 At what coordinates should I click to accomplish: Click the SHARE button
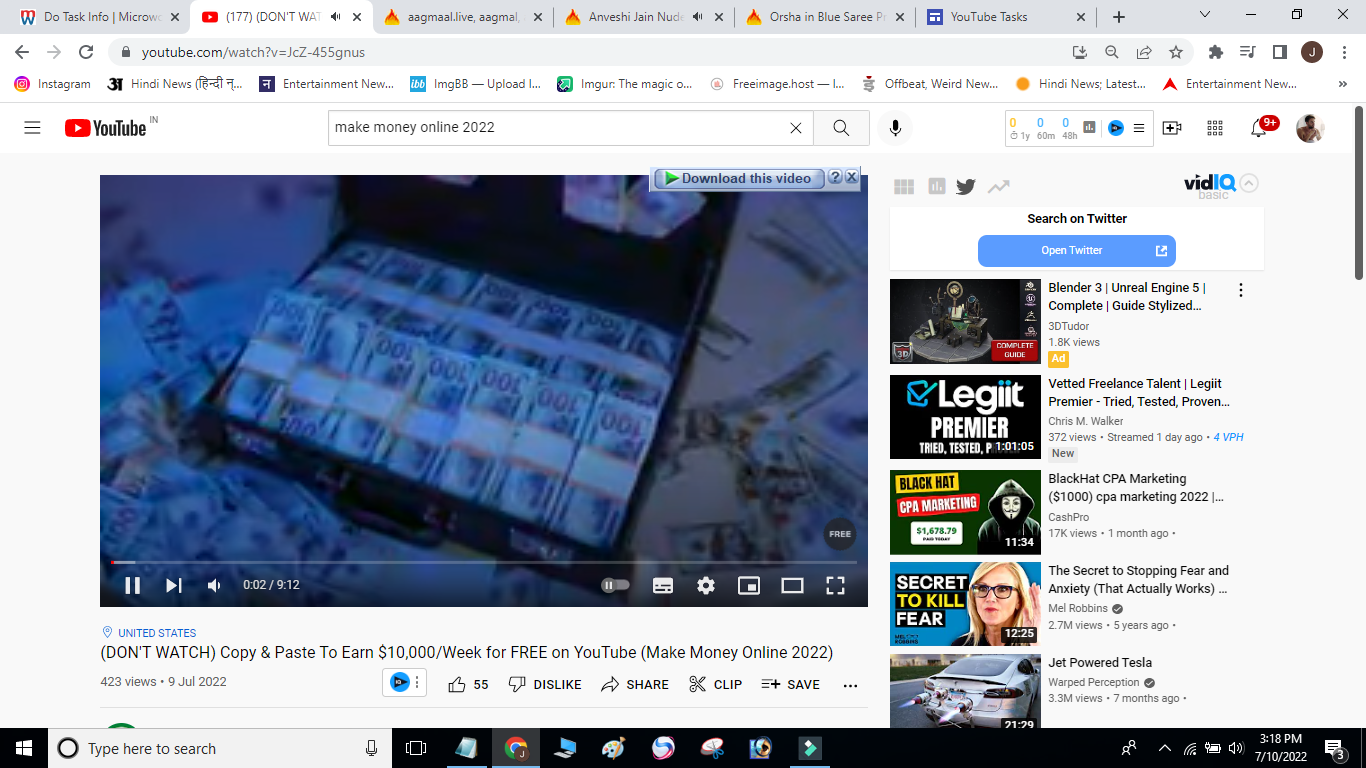point(635,684)
